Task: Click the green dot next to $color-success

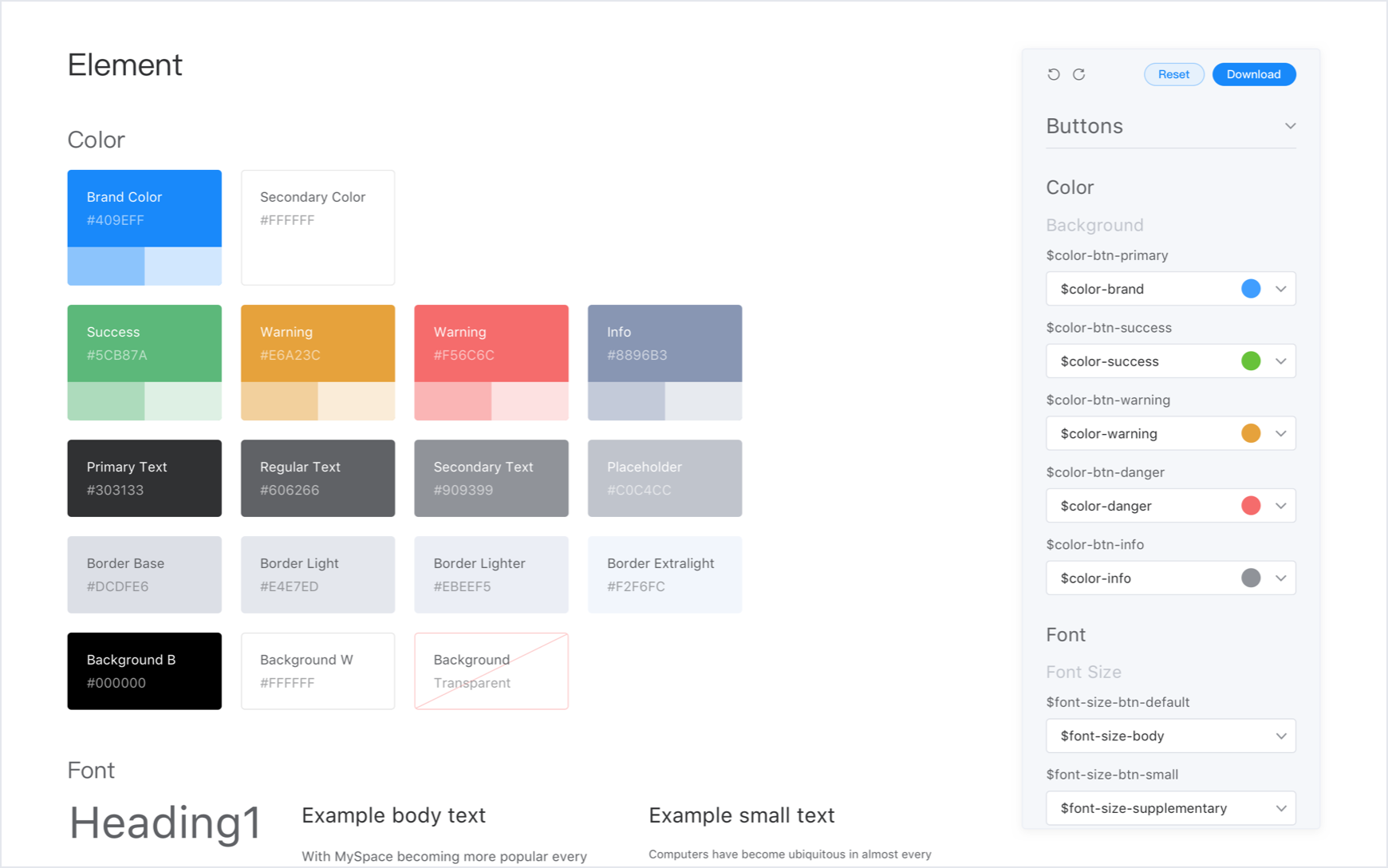Action: tap(1251, 361)
